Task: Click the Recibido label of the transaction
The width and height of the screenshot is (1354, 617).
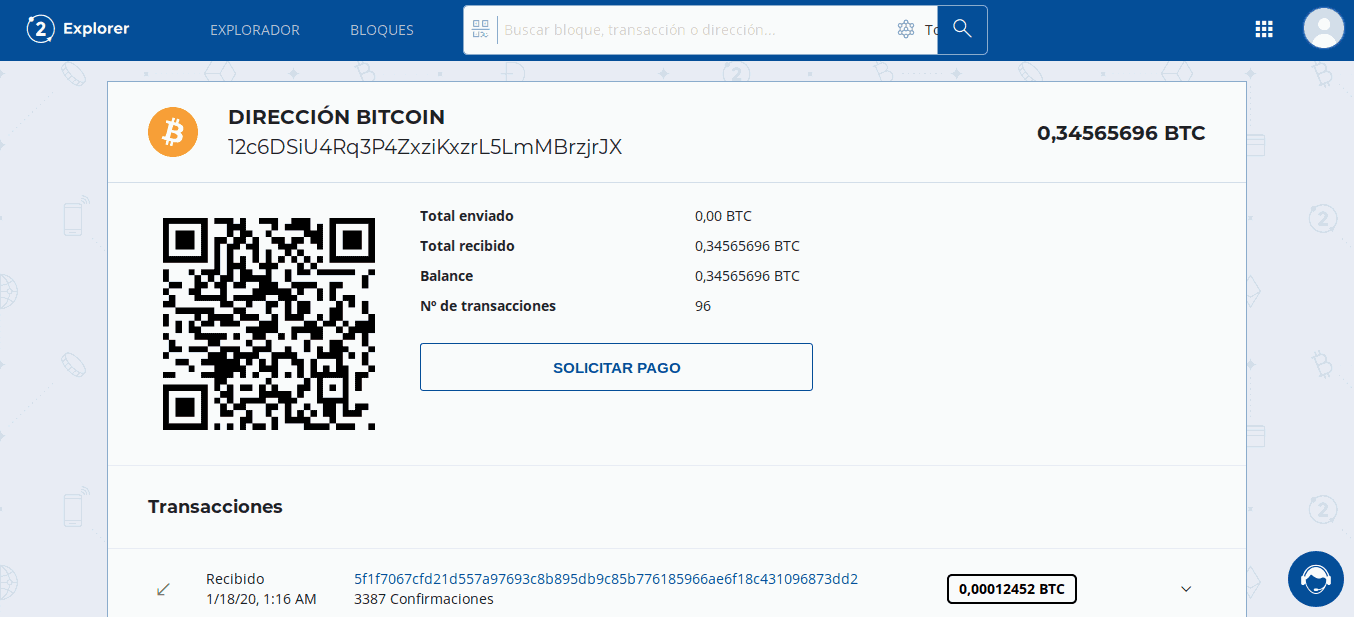Action: [235, 579]
